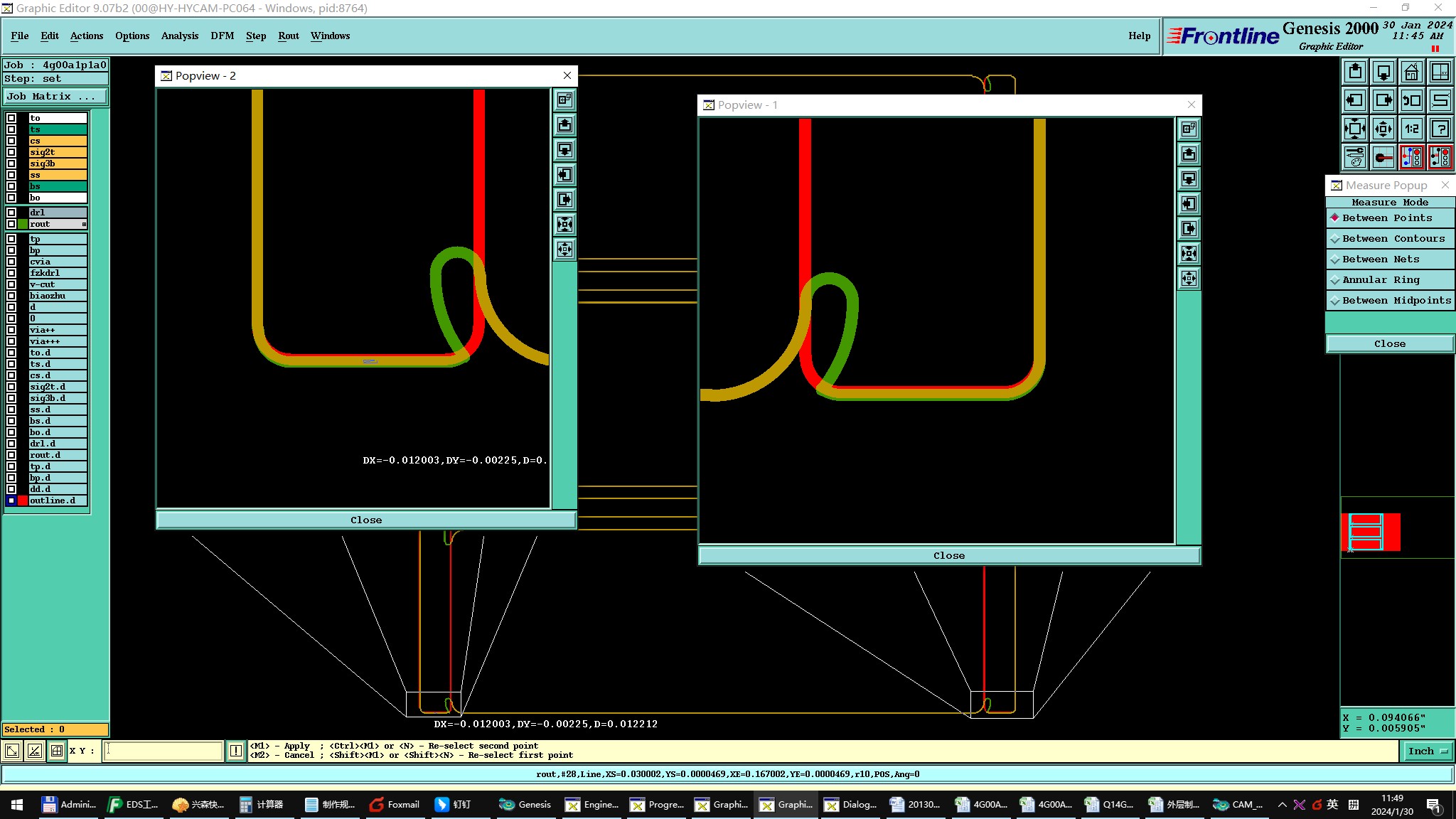Image resolution: width=1456 pixels, height=819 pixels.
Task: Open the Analysis menu
Action: pos(179,36)
